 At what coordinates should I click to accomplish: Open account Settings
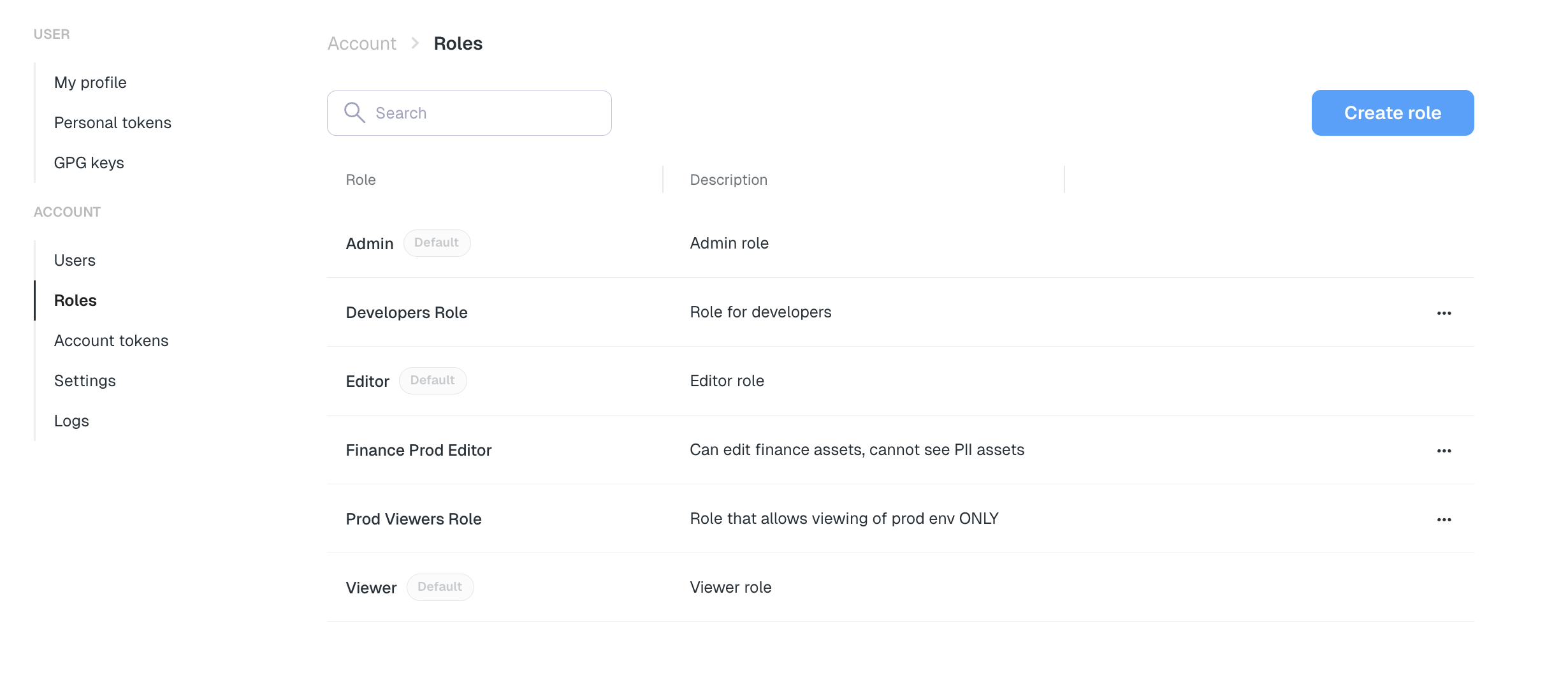click(x=85, y=380)
